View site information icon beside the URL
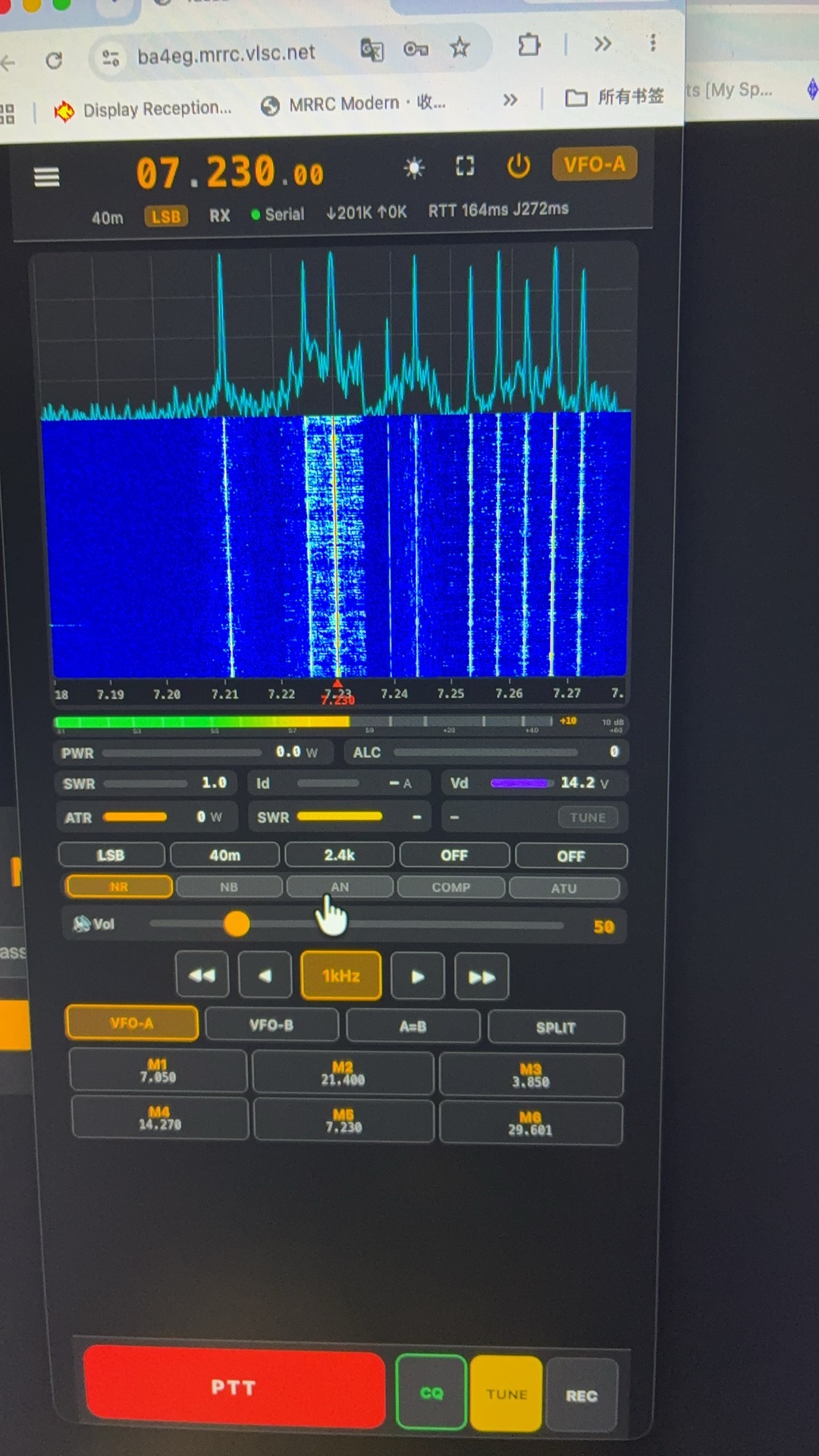This screenshot has width=819, height=1456. click(x=111, y=58)
